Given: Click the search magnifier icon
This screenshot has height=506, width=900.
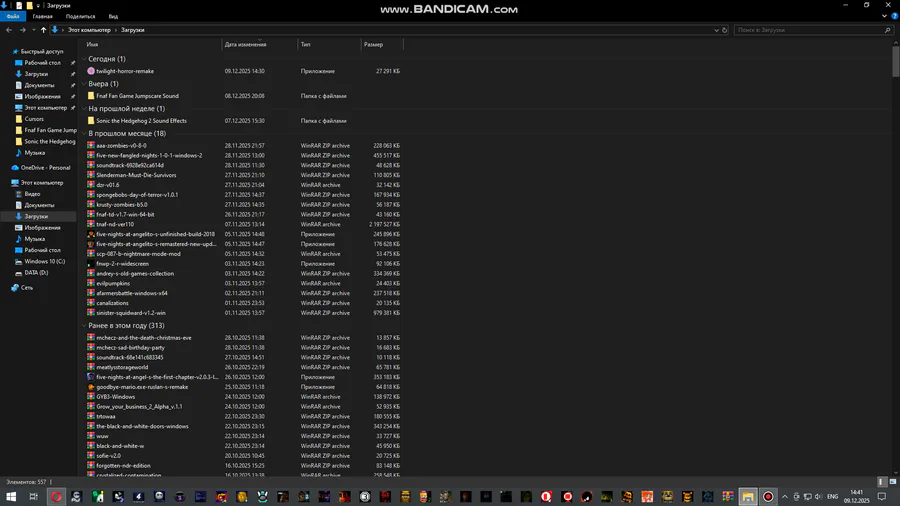Looking at the screenshot, I should 887,30.
